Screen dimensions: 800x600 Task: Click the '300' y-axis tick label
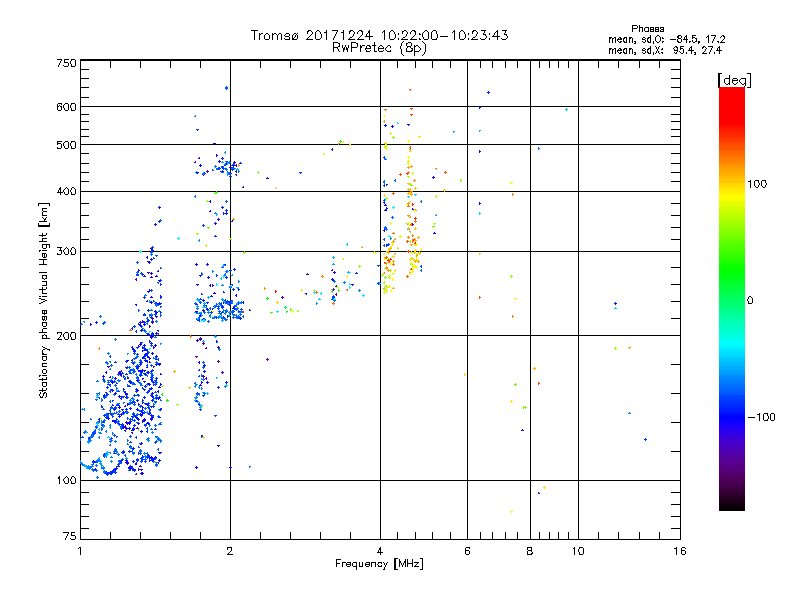coord(67,252)
